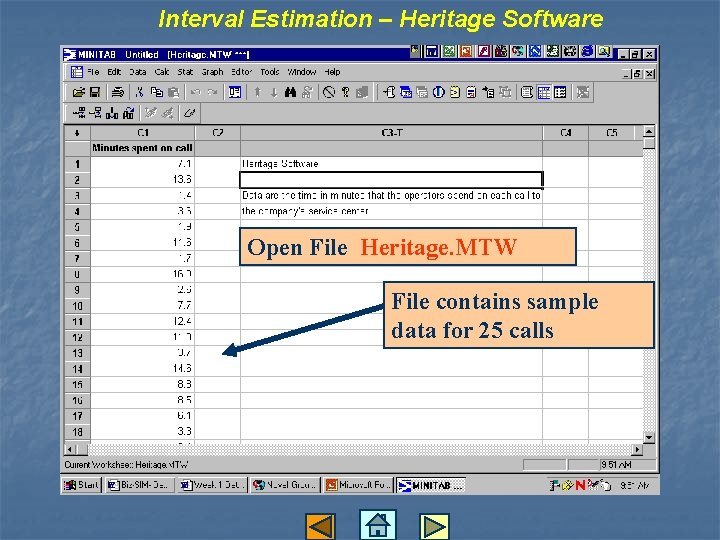The height and width of the screenshot is (540, 720).
Task: Click the Clear Cells eraser toolbar icon
Action: [x=189, y=112]
